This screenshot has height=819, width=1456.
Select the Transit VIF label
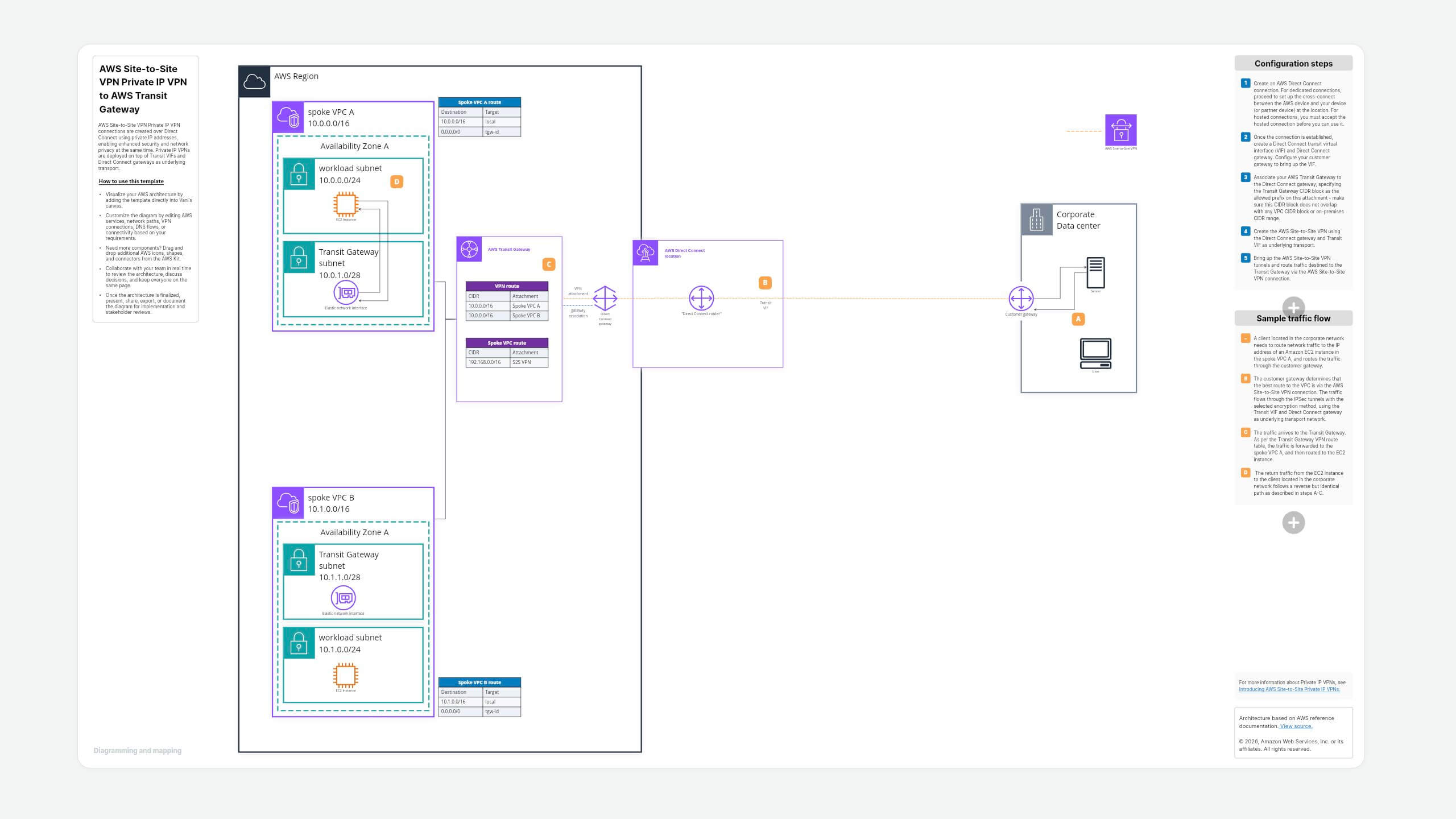pyautogui.click(x=766, y=305)
